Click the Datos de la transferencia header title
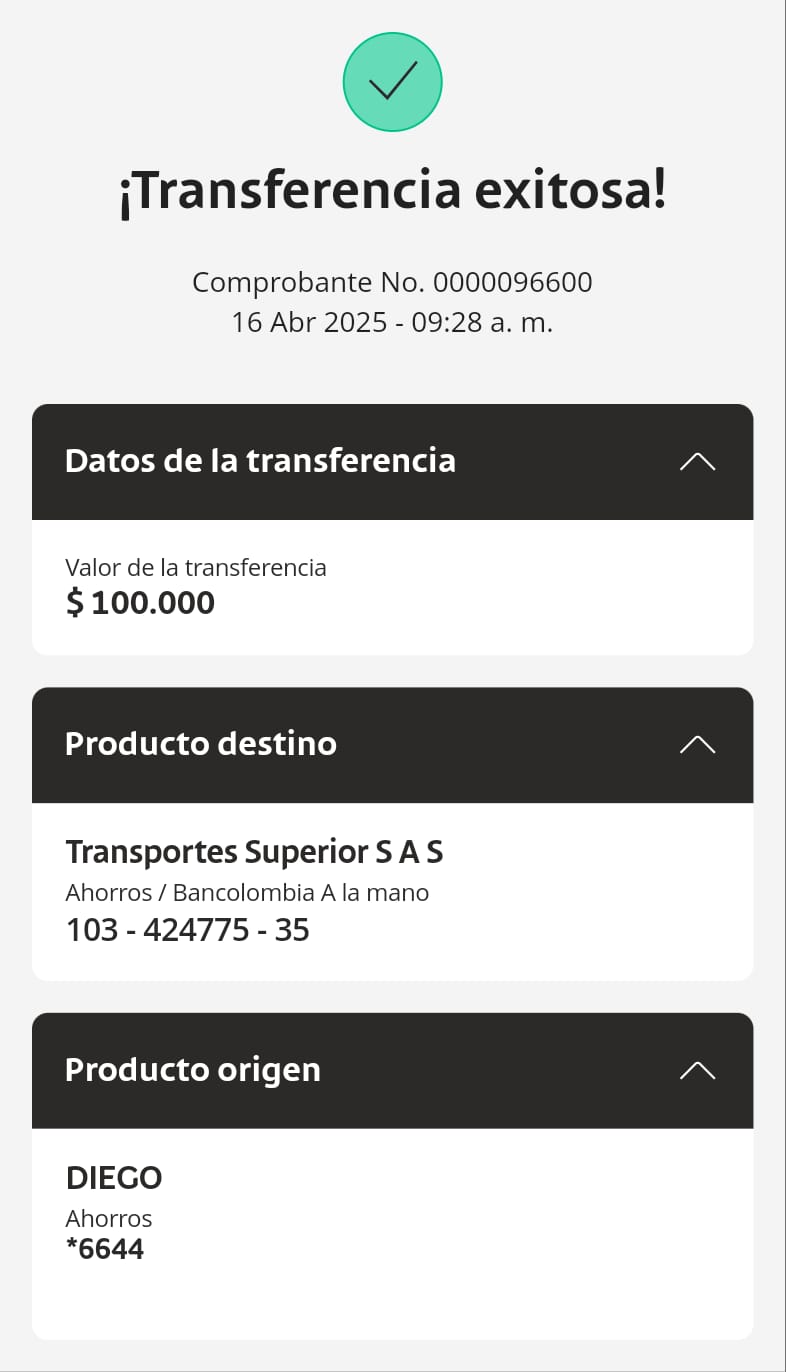The width and height of the screenshot is (786, 1372). [x=260, y=461]
